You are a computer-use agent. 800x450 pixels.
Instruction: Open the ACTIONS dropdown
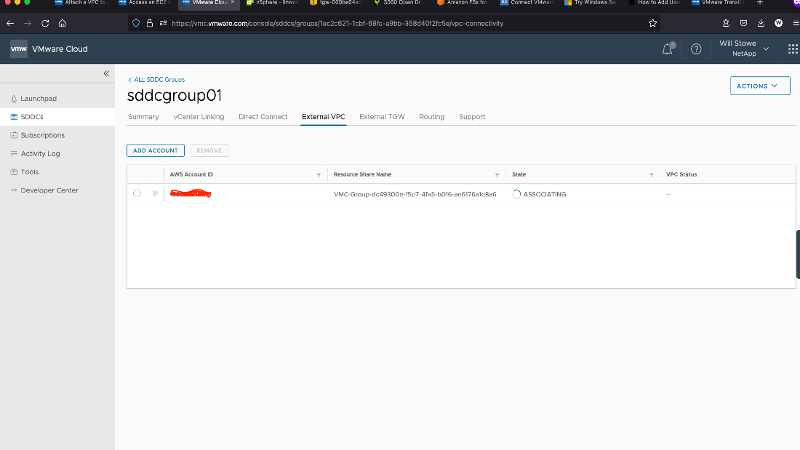pos(760,86)
